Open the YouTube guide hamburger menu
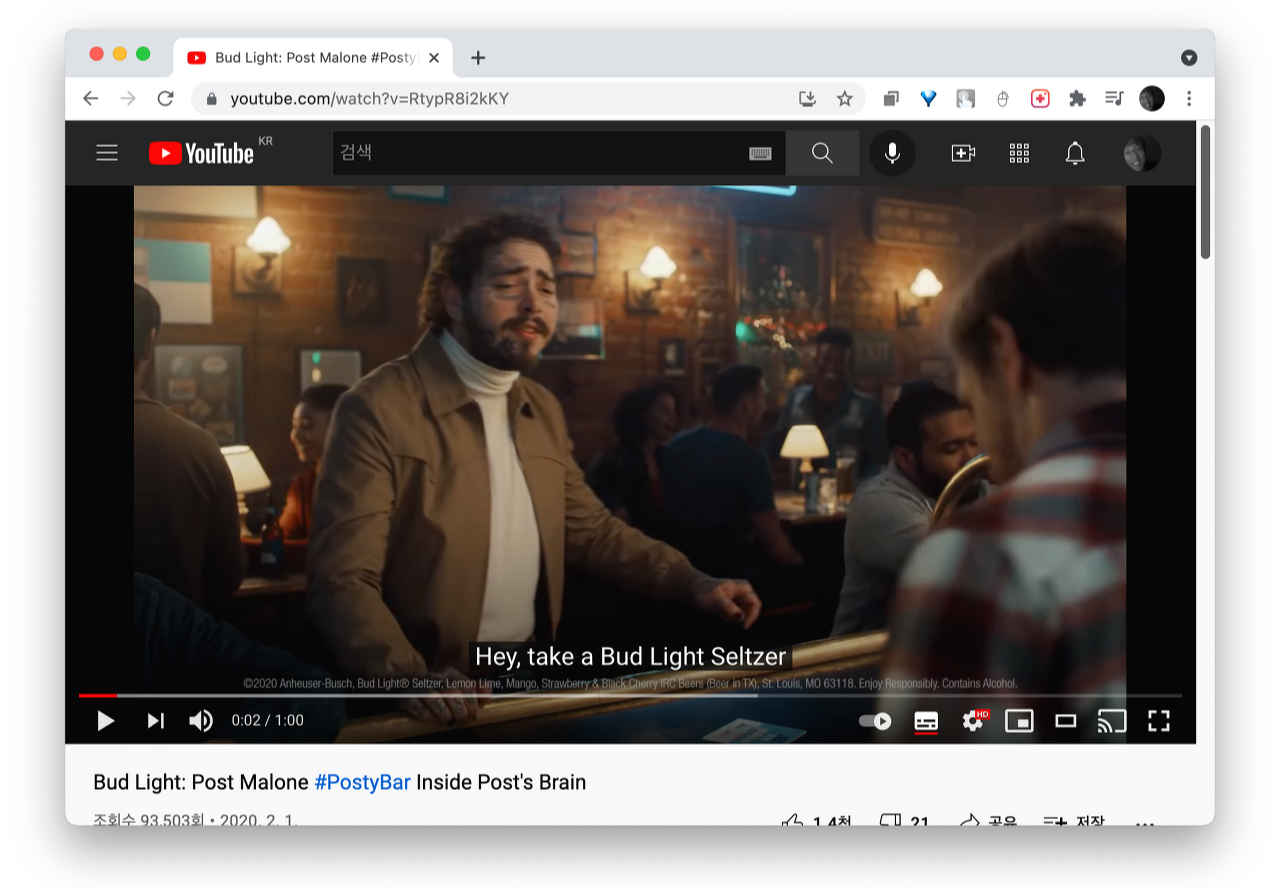Viewport: 1280px width, 888px height. pyautogui.click(x=107, y=153)
